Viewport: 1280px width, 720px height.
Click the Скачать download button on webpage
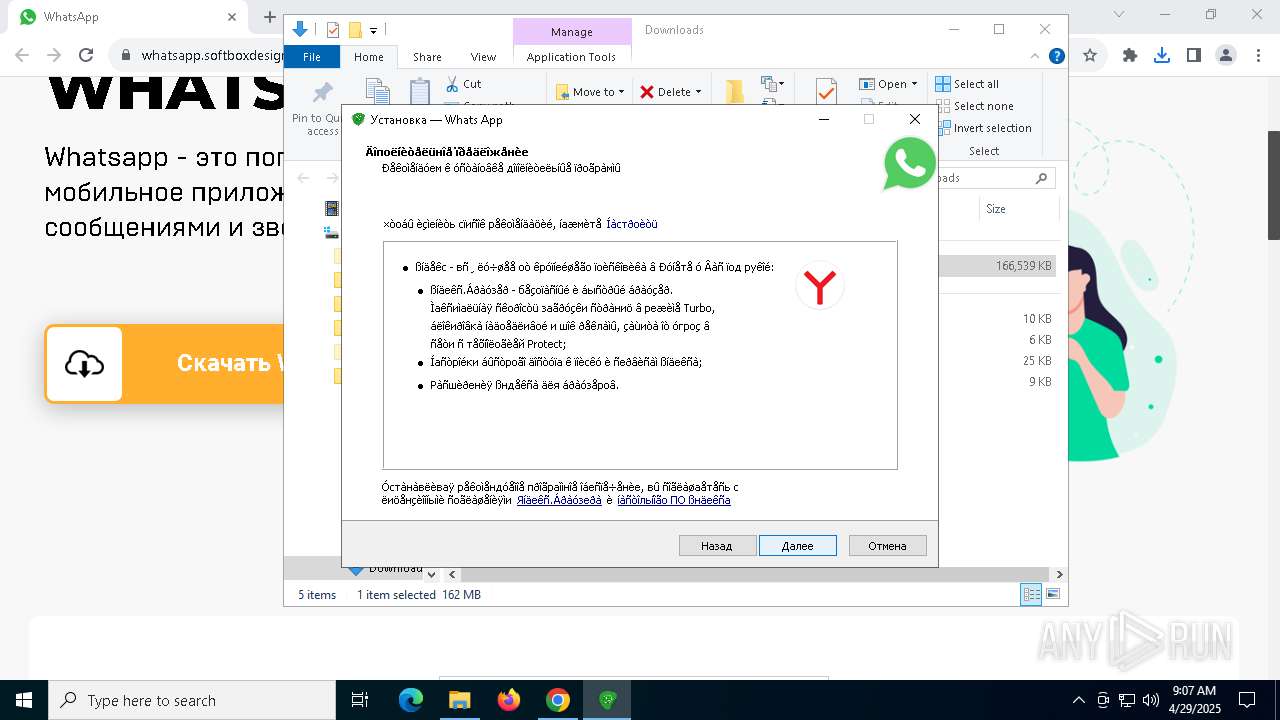click(x=165, y=363)
